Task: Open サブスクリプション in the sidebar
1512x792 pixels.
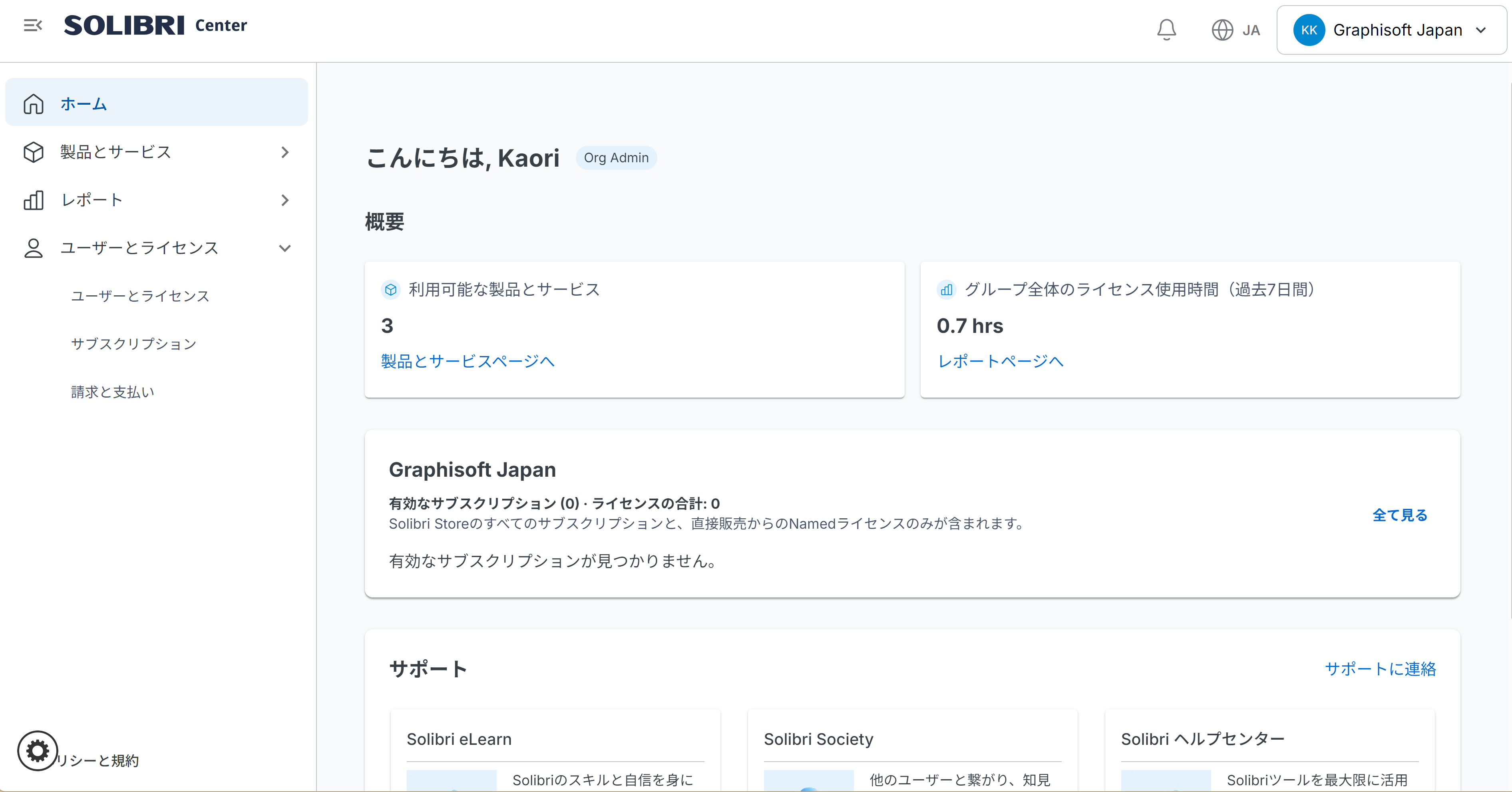Action: 134,344
